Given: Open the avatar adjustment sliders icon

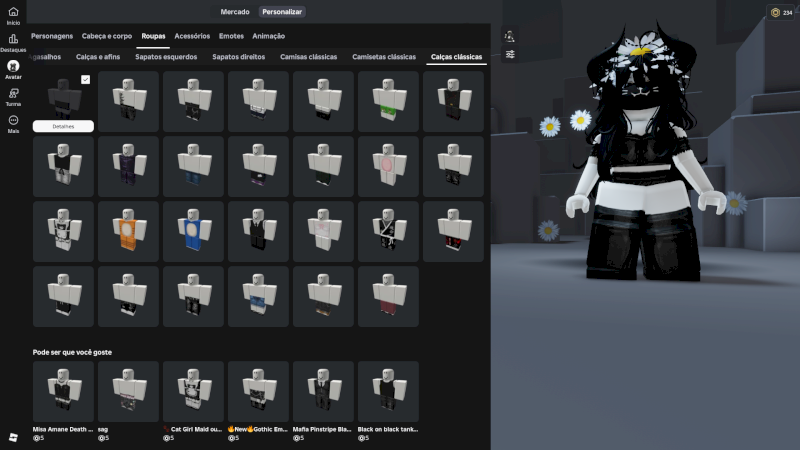Looking at the screenshot, I should pos(510,55).
